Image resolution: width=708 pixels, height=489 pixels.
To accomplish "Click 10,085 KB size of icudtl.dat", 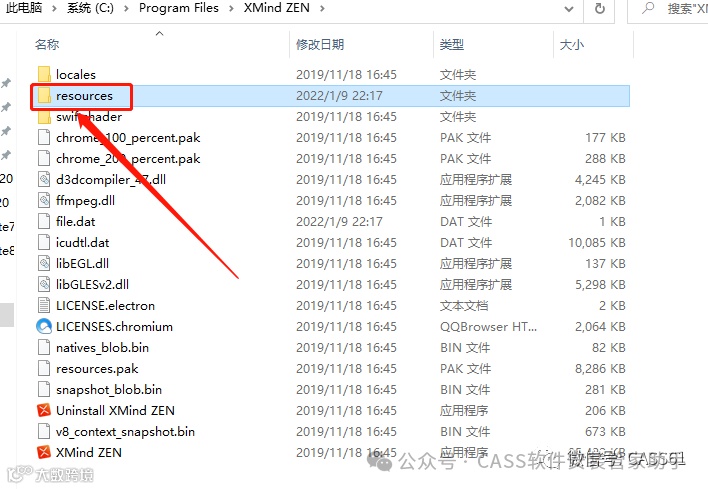I will [x=596, y=242].
